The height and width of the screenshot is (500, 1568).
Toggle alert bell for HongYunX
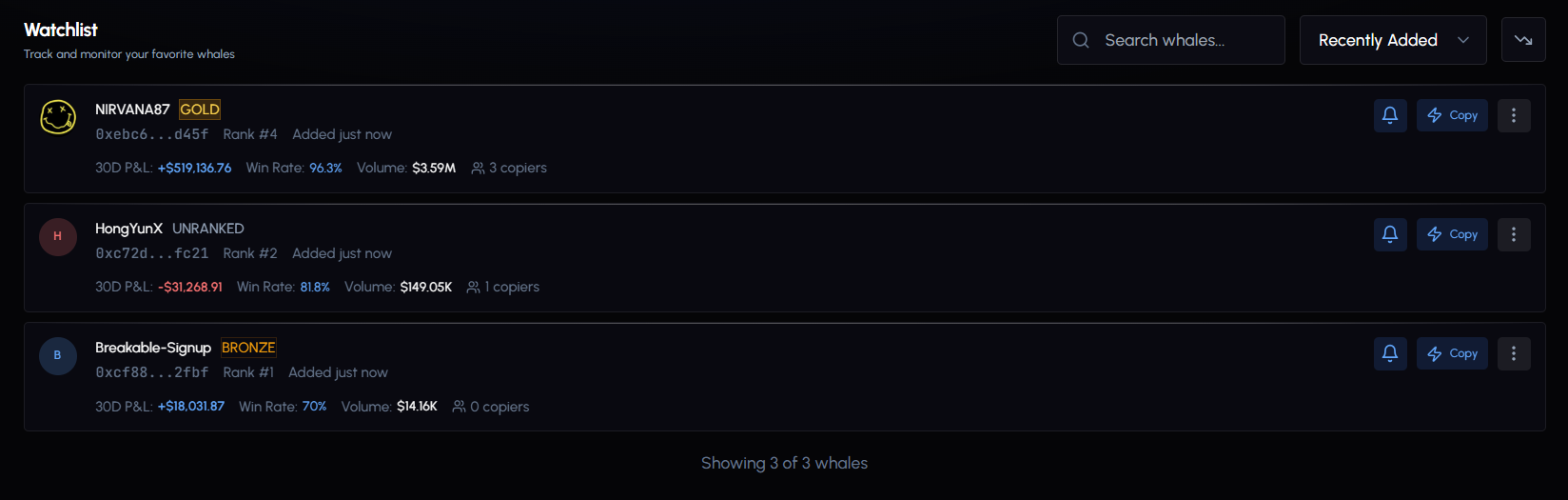1390,234
